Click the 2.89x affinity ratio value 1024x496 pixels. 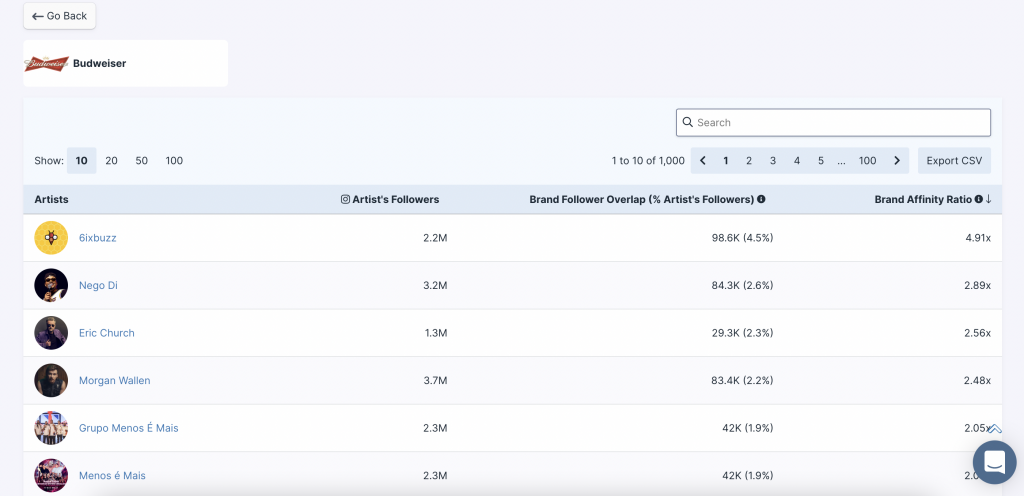tap(978, 286)
